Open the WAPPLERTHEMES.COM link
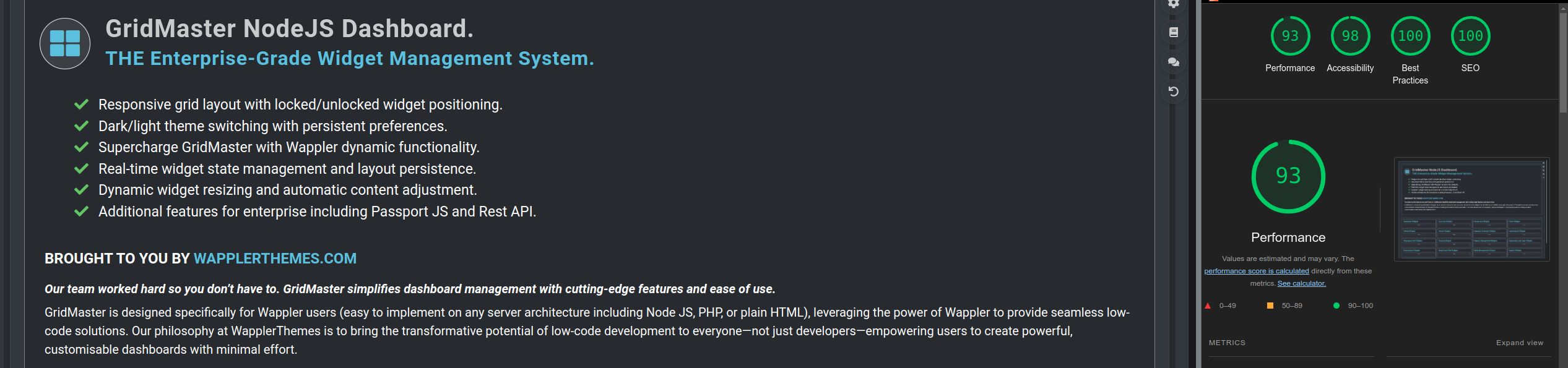Image resolution: width=1568 pixels, height=368 pixels. tap(275, 259)
